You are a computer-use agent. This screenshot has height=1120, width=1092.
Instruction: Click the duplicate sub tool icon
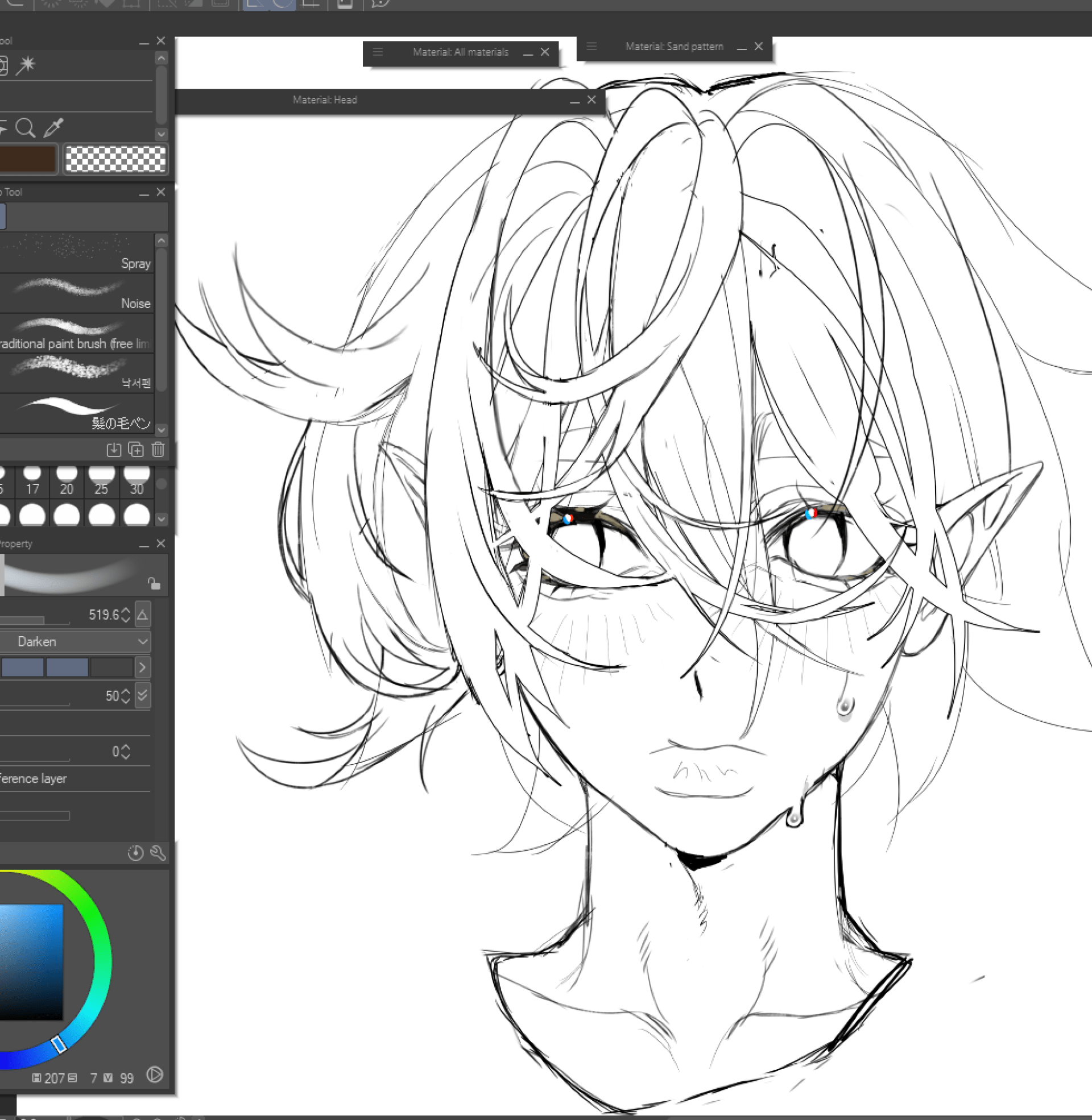coord(136,449)
